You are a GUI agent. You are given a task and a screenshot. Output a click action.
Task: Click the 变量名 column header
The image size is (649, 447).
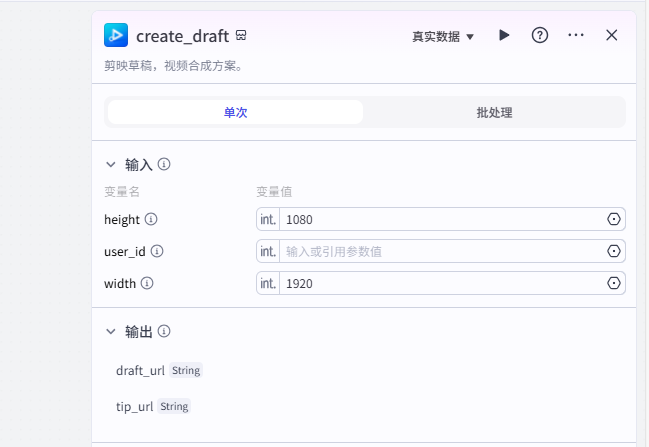tap(122, 192)
